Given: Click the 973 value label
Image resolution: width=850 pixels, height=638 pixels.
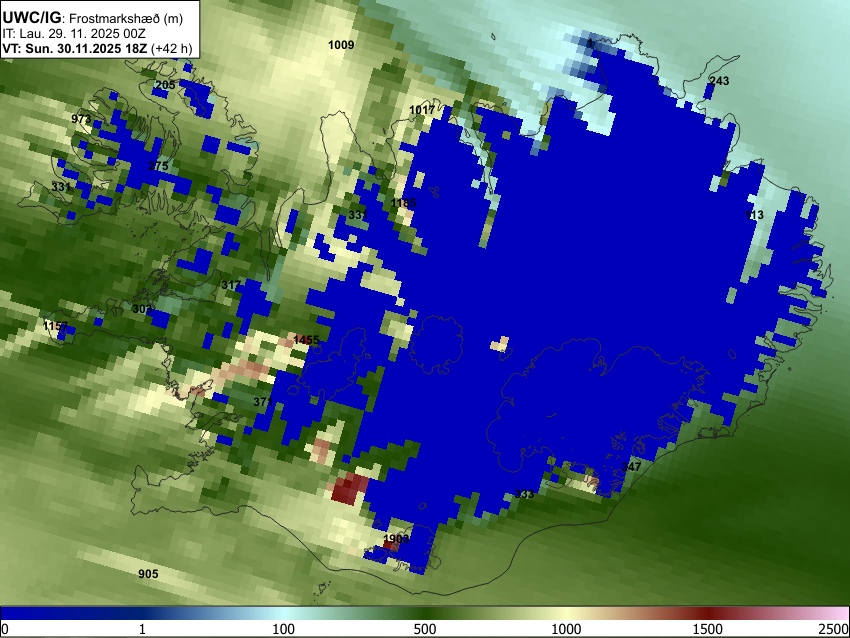Looking at the screenshot, I should pos(81,119).
